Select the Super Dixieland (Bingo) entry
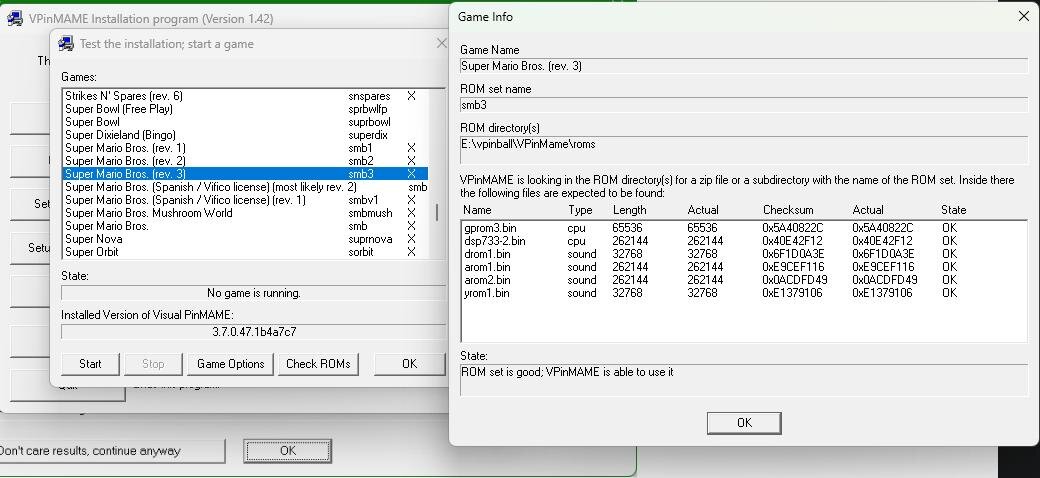This screenshot has height=478, width=1040. [x=120, y=135]
